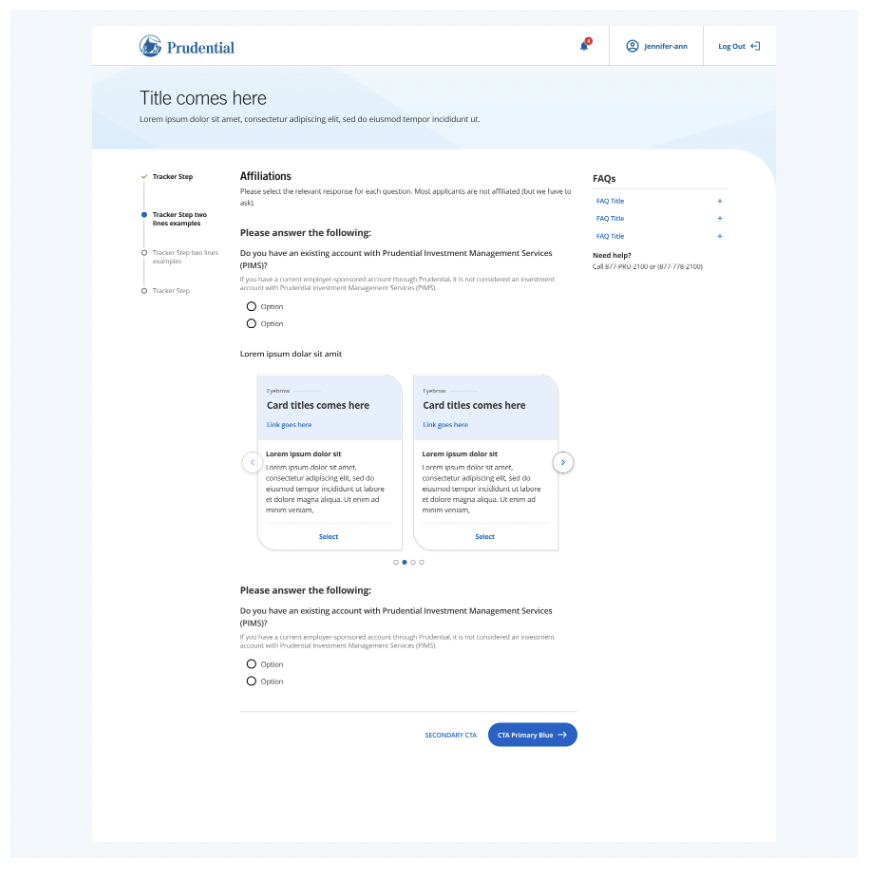This screenshot has width=872, height=871.
Task: Open the Jennifer-ann profile avatar icon
Action: click(x=631, y=46)
